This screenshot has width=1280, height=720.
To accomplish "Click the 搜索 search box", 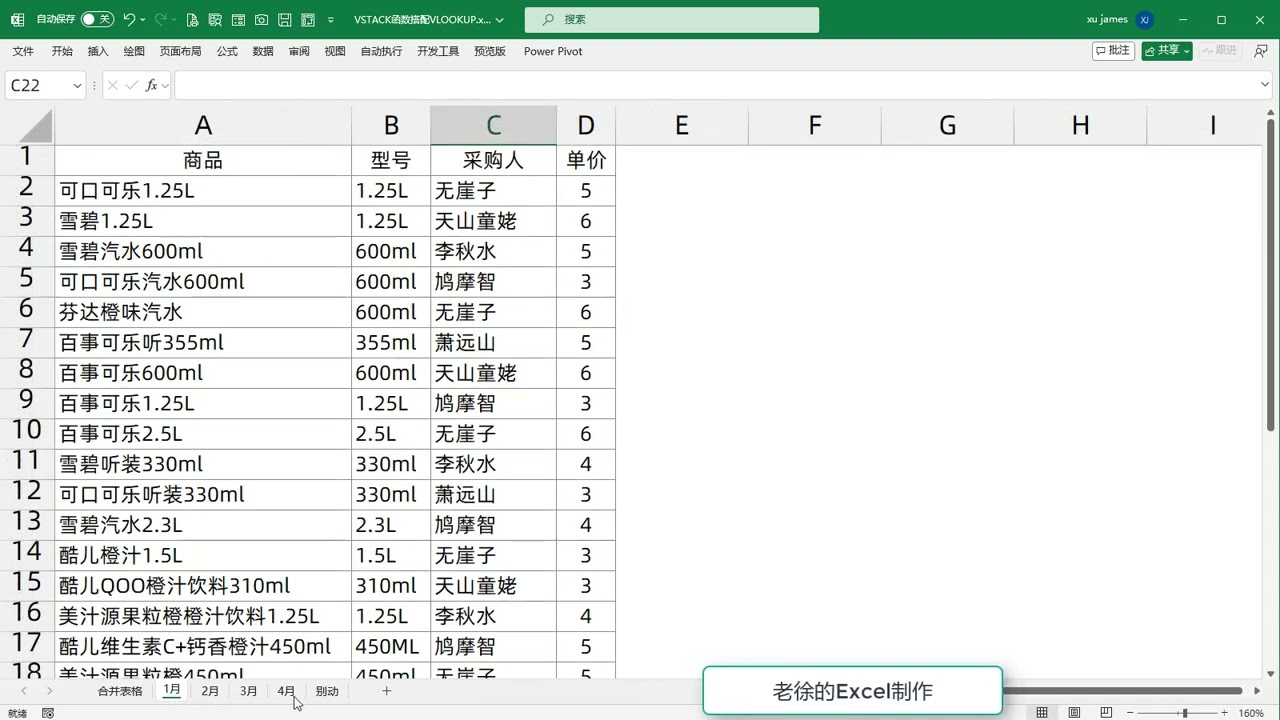I will (672, 19).
